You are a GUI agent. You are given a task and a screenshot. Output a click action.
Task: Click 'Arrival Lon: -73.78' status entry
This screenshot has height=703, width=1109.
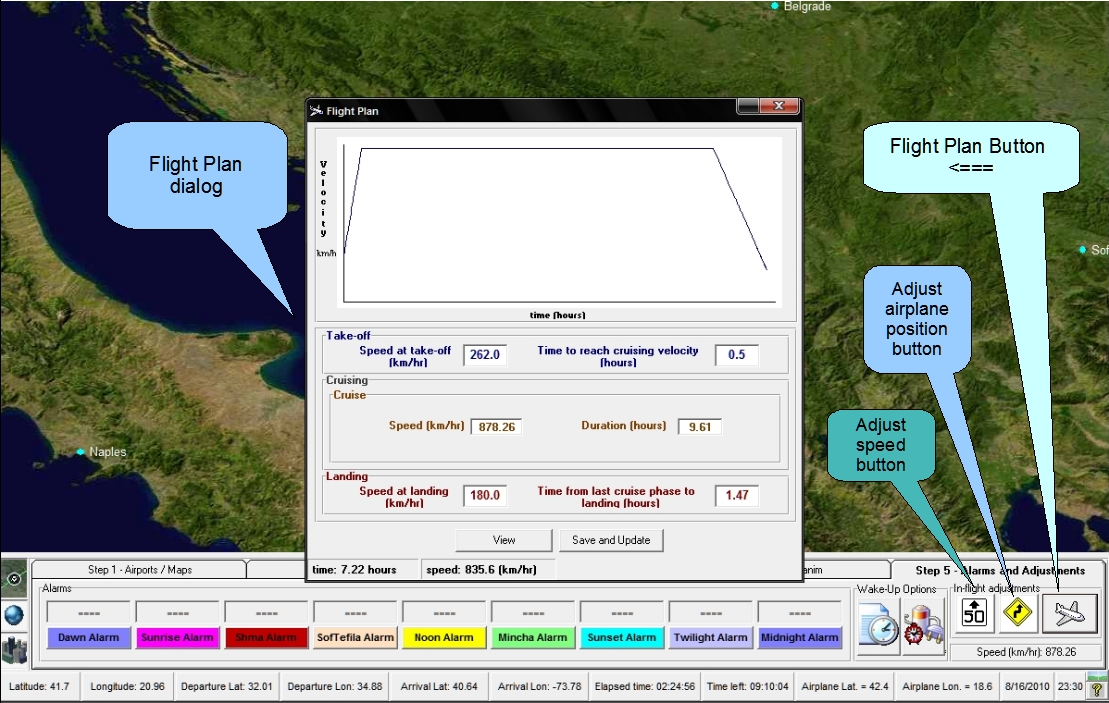tap(540, 686)
